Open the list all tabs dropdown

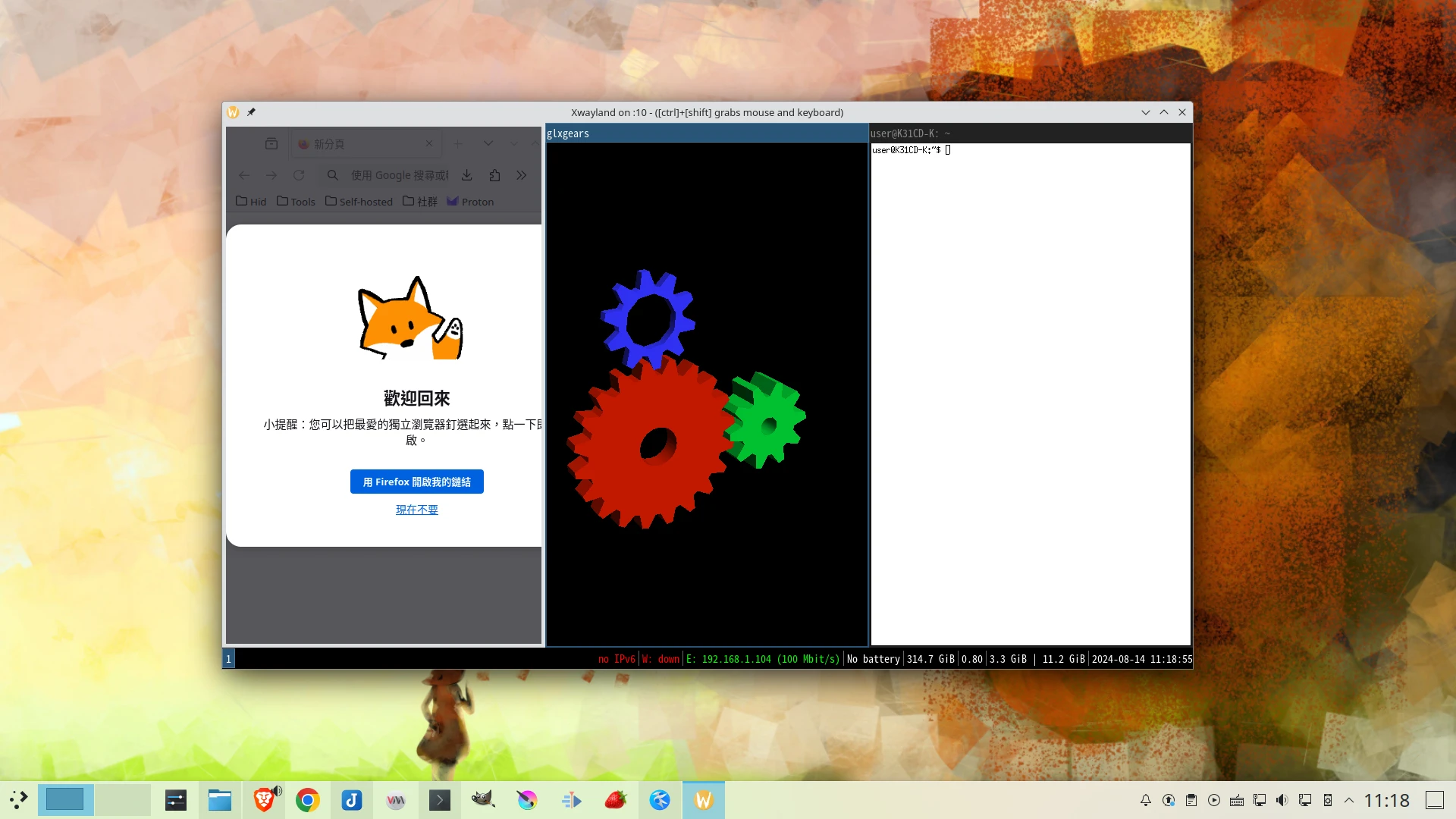488,143
